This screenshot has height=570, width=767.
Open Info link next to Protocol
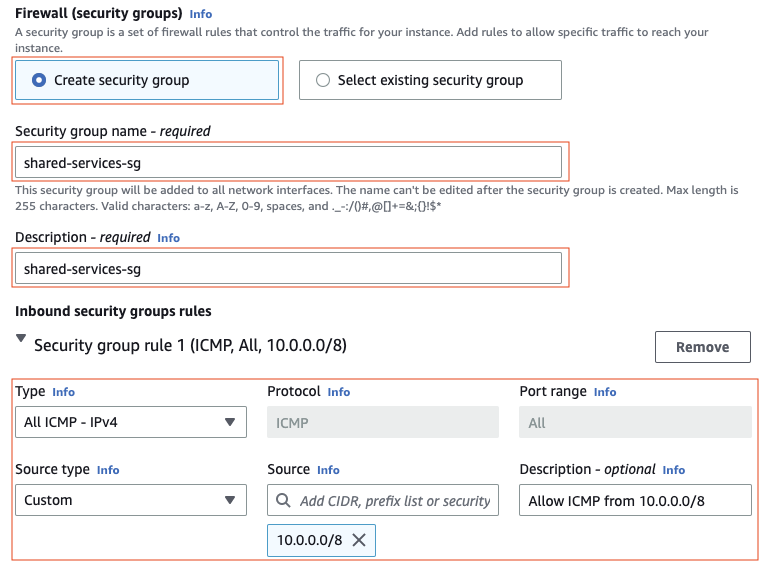(x=338, y=392)
